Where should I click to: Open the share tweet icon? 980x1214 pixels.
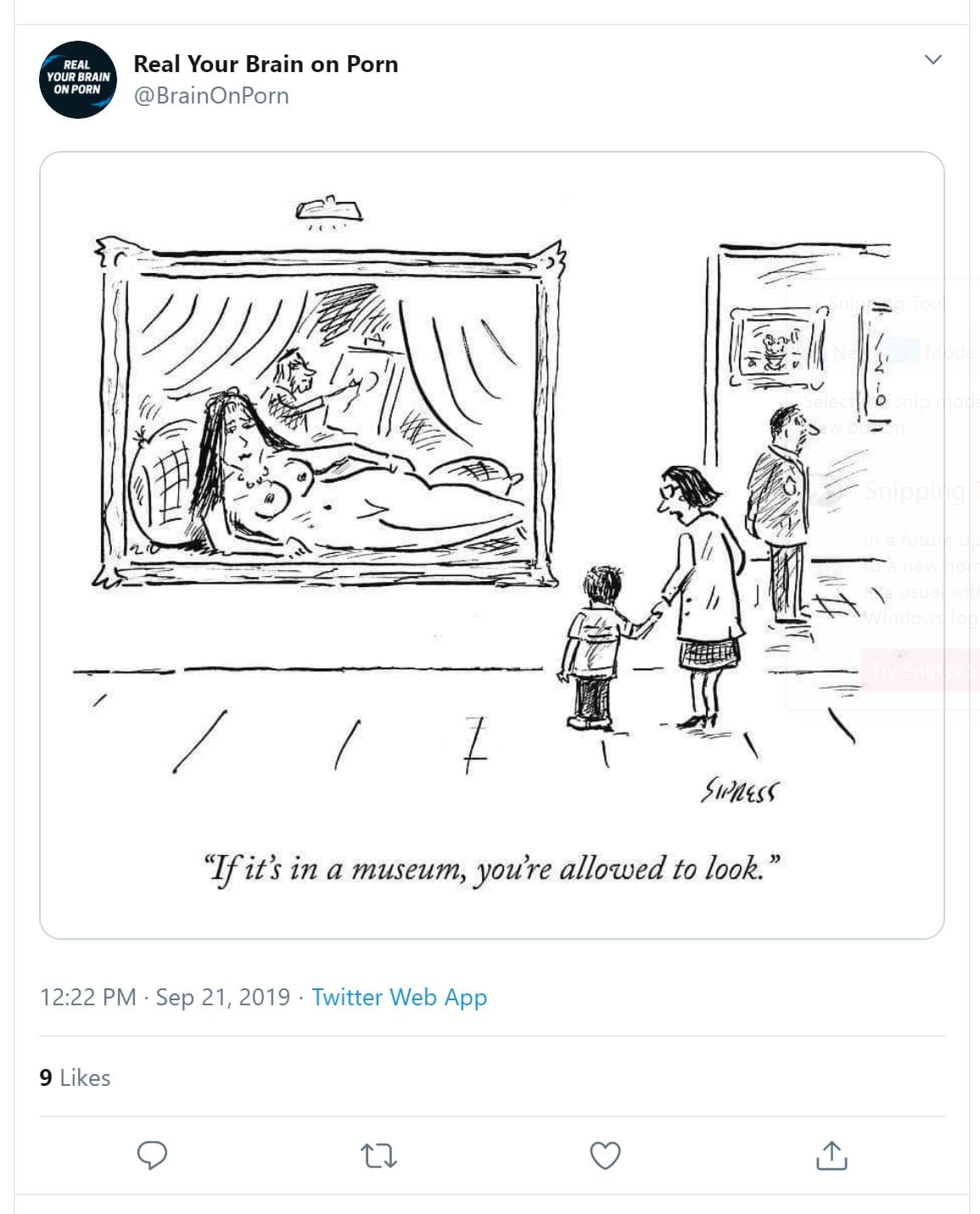point(832,1155)
